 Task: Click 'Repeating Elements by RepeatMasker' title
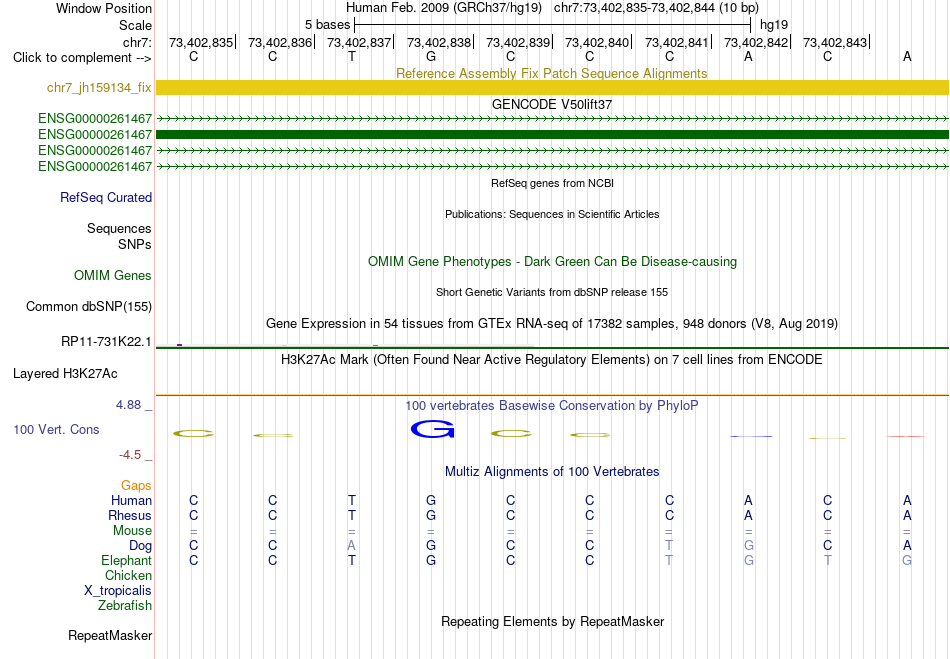(553, 621)
